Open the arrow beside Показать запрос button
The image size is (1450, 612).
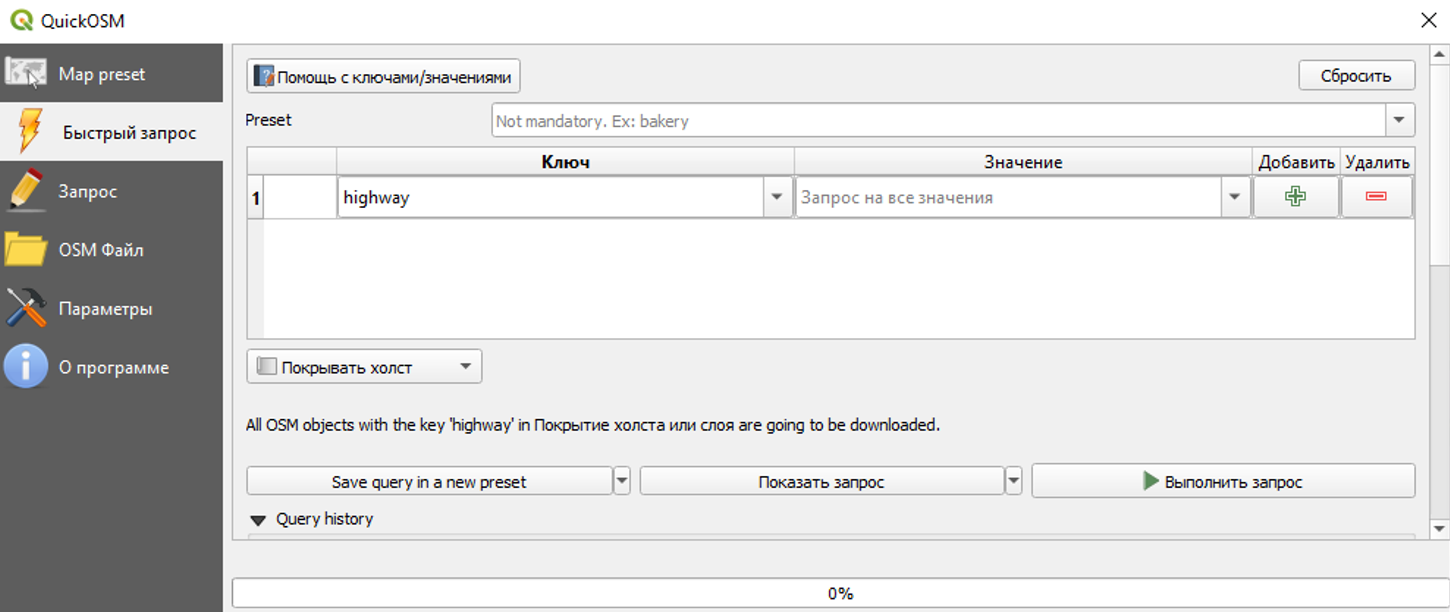pyautogui.click(x=1014, y=481)
